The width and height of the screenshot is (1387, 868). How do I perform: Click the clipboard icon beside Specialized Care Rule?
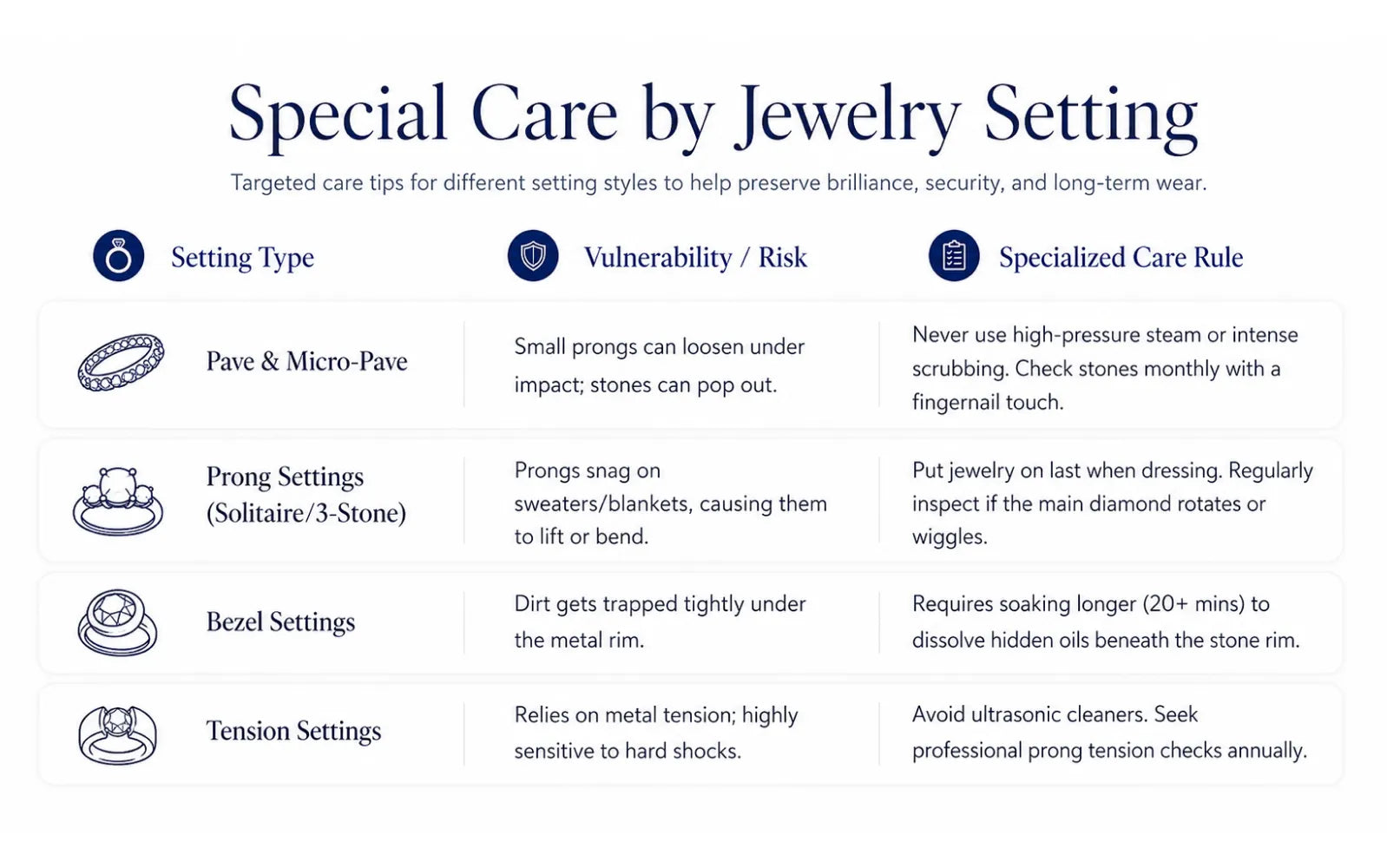point(954,256)
